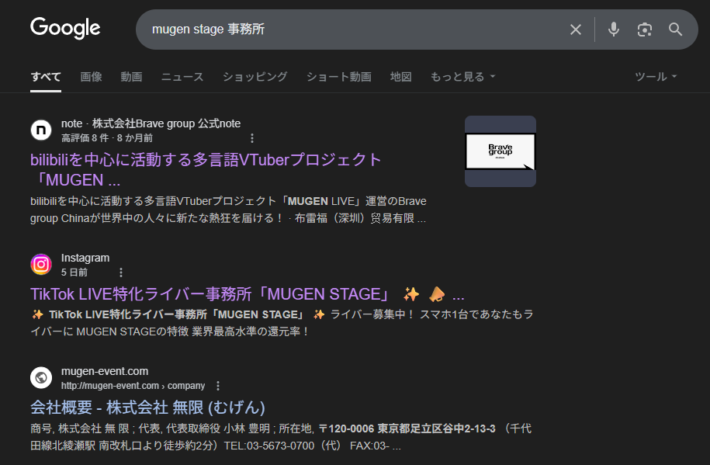
Task: Click the snippet about ライバー募集中
Action: click(x=282, y=323)
